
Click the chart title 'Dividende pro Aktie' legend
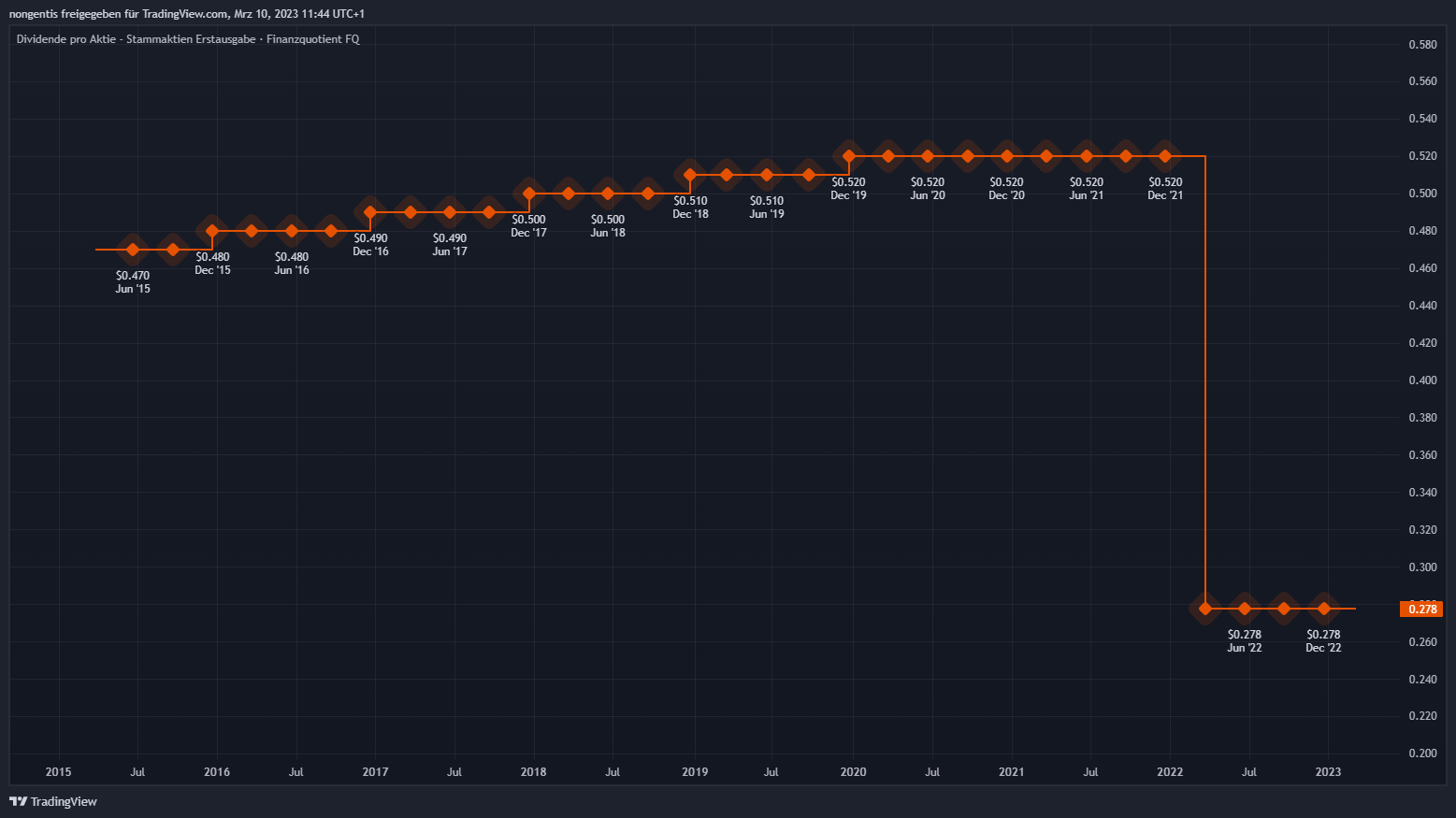[x=188, y=39]
